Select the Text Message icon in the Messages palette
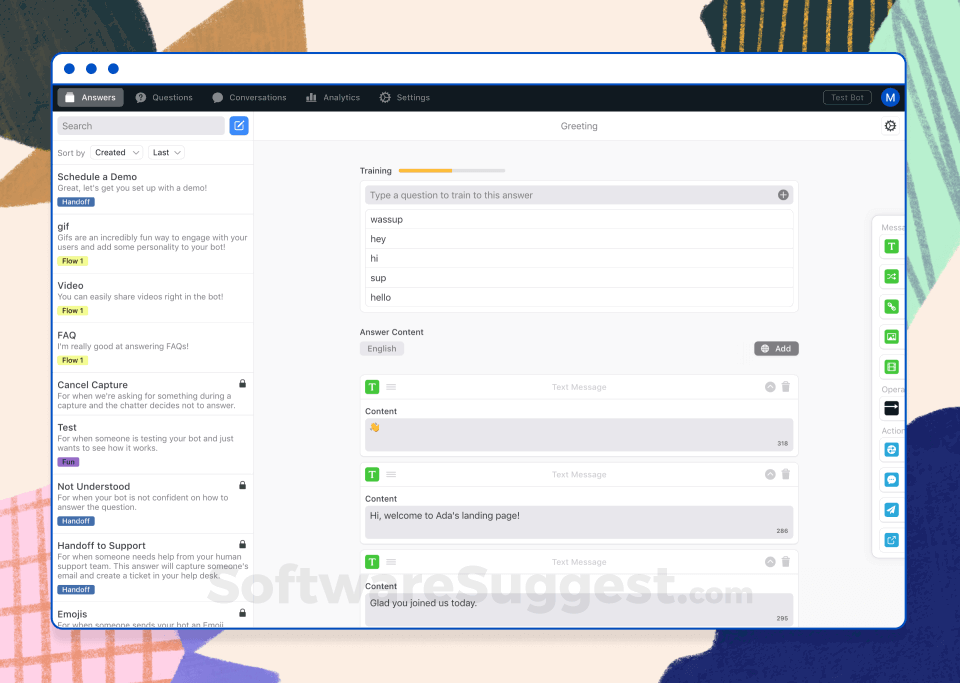 tap(891, 245)
